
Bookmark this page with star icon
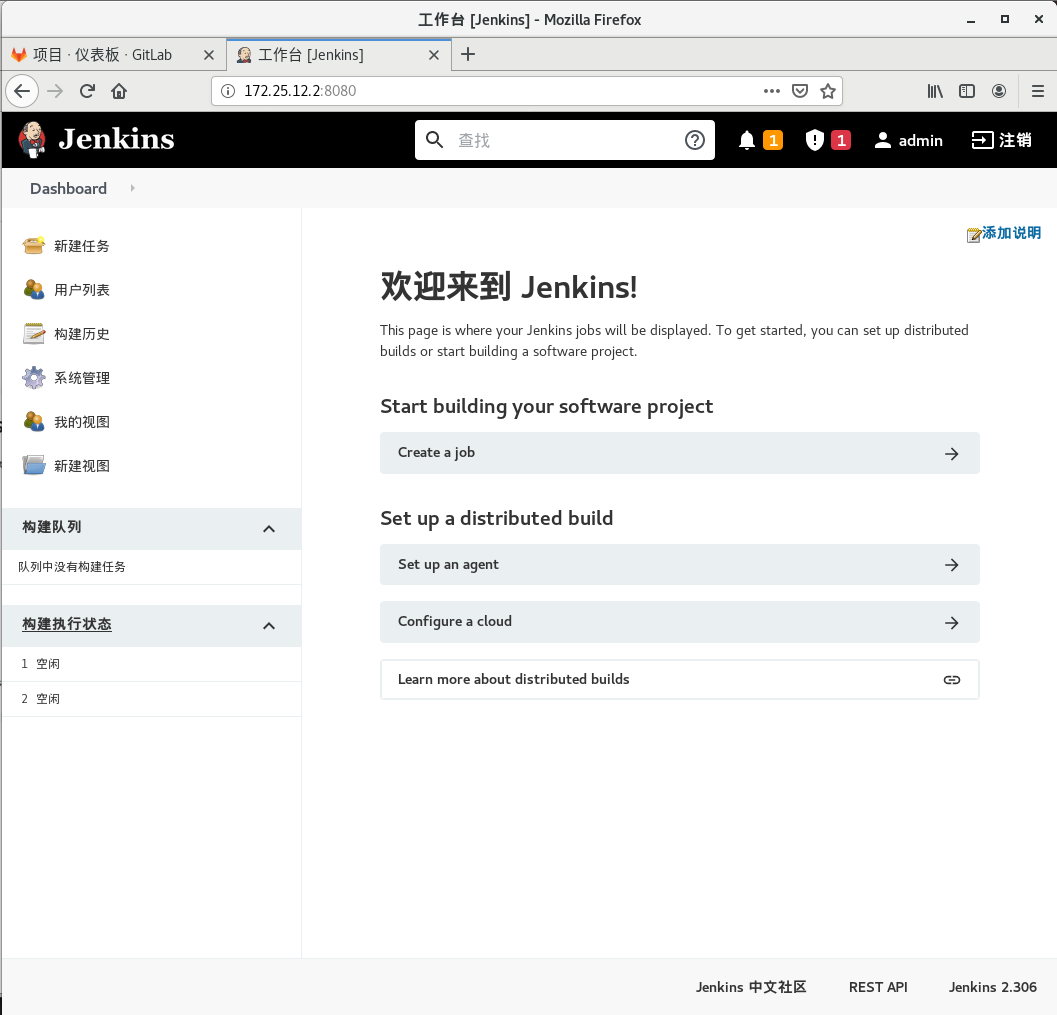(x=828, y=91)
